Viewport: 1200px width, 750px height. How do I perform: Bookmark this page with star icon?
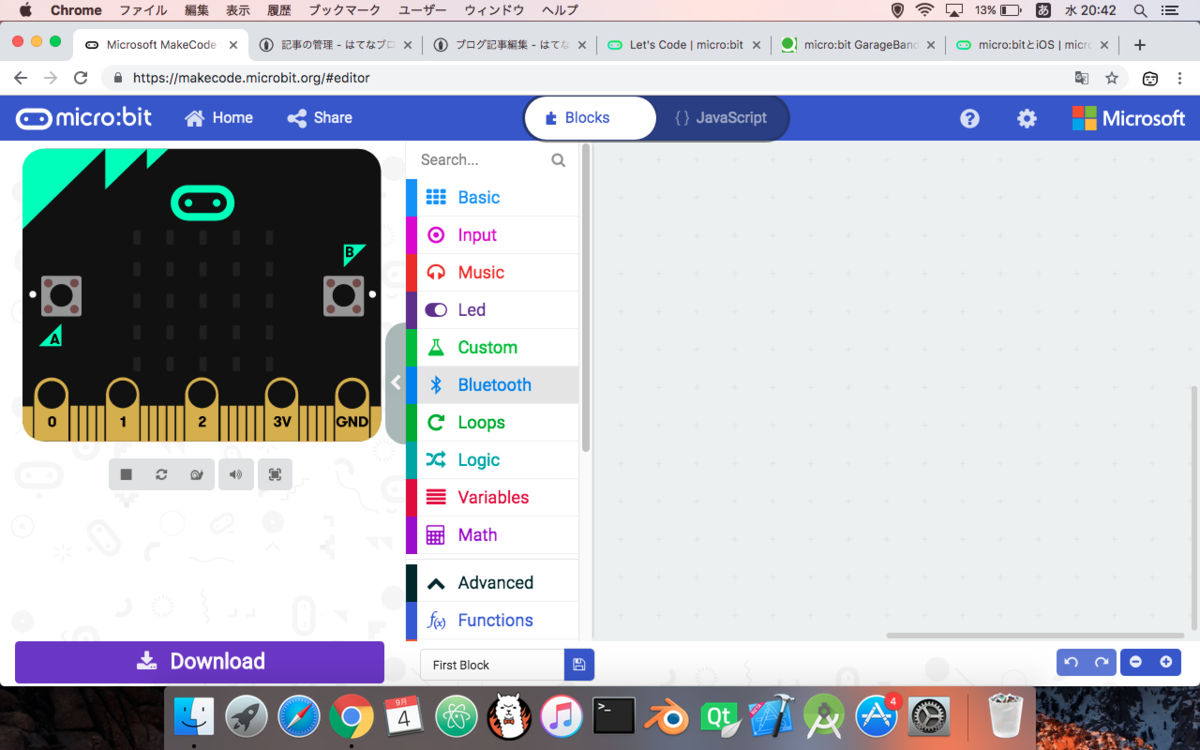pos(1111,78)
